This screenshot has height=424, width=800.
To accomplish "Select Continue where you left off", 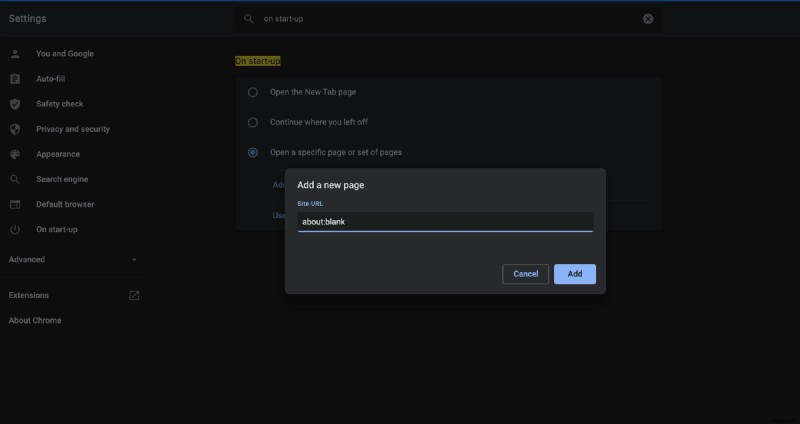I will (253, 122).
